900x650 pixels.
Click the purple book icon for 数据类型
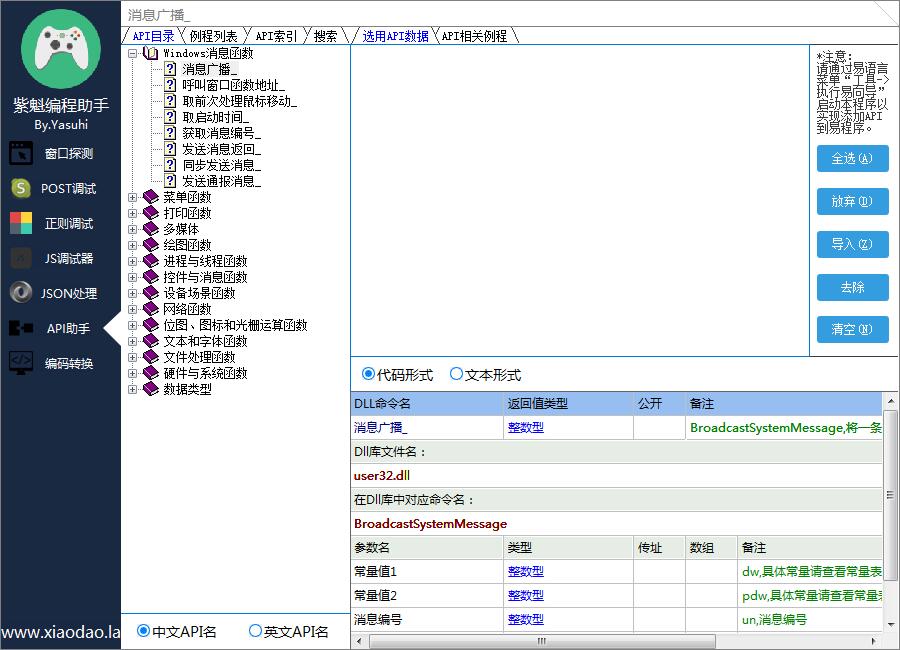tap(150, 389)
